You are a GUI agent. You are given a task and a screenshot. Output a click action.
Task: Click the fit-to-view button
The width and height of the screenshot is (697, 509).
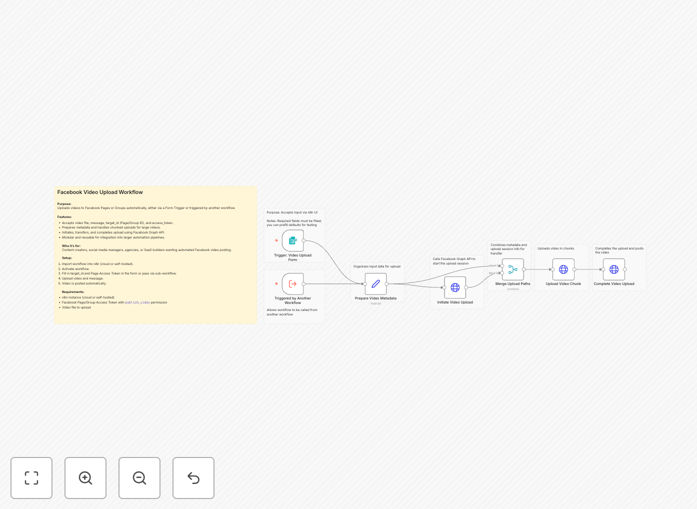point(32,478)
